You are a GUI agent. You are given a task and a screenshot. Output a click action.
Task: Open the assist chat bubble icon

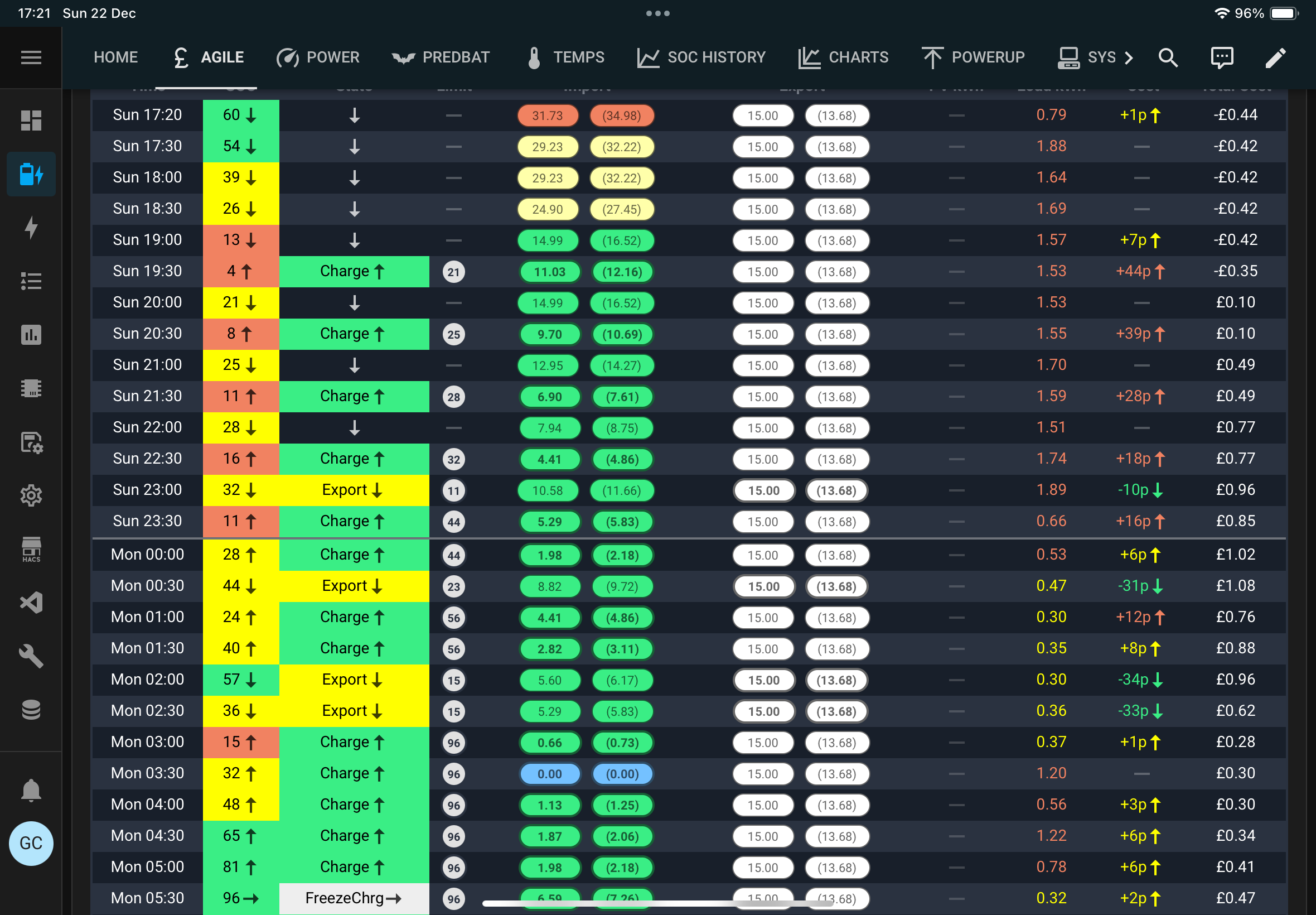tap(1221, 57)
